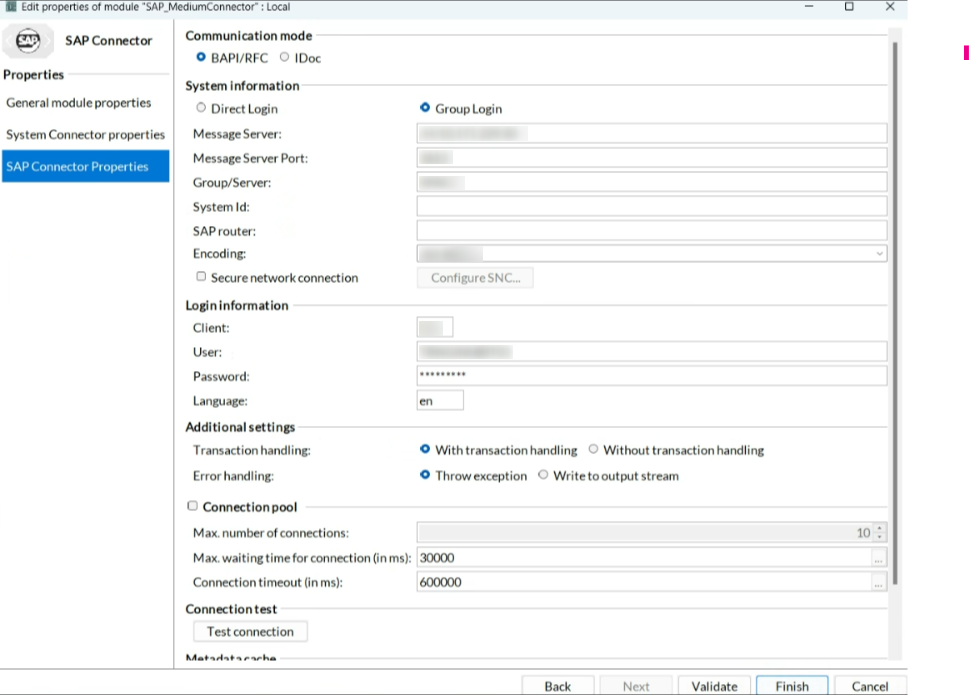
Task: Enable the Connection pool checkbox
Action: tap(192, 506)
